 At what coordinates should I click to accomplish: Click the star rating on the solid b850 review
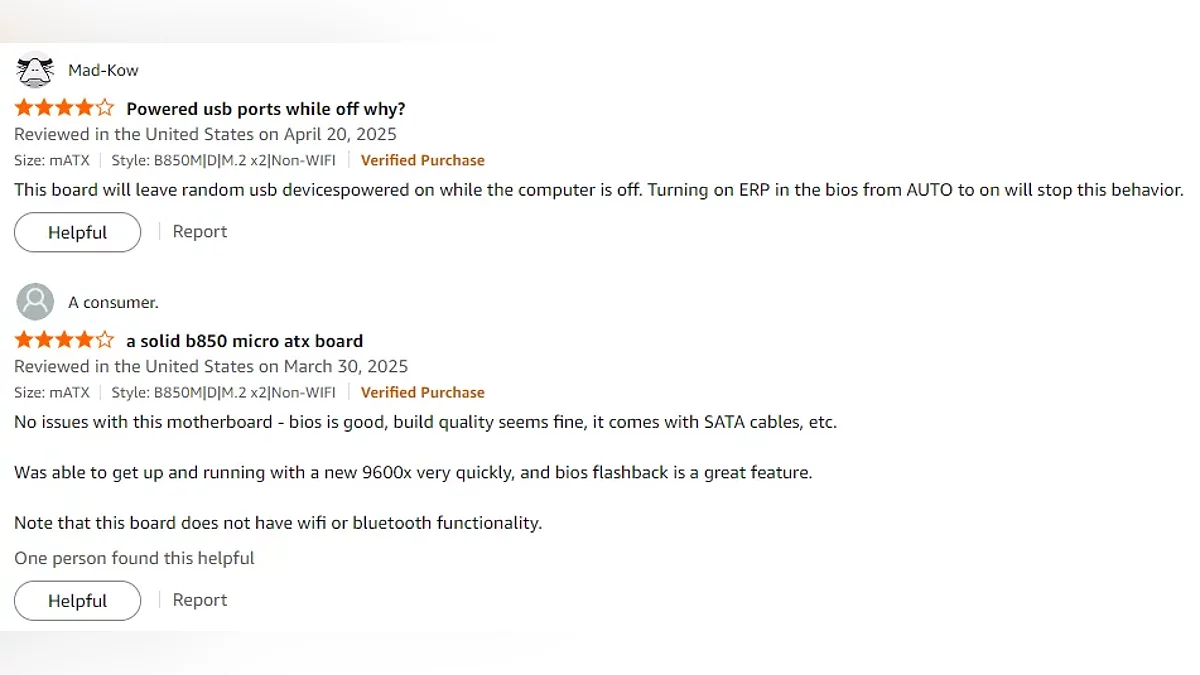tap(65, 340)
